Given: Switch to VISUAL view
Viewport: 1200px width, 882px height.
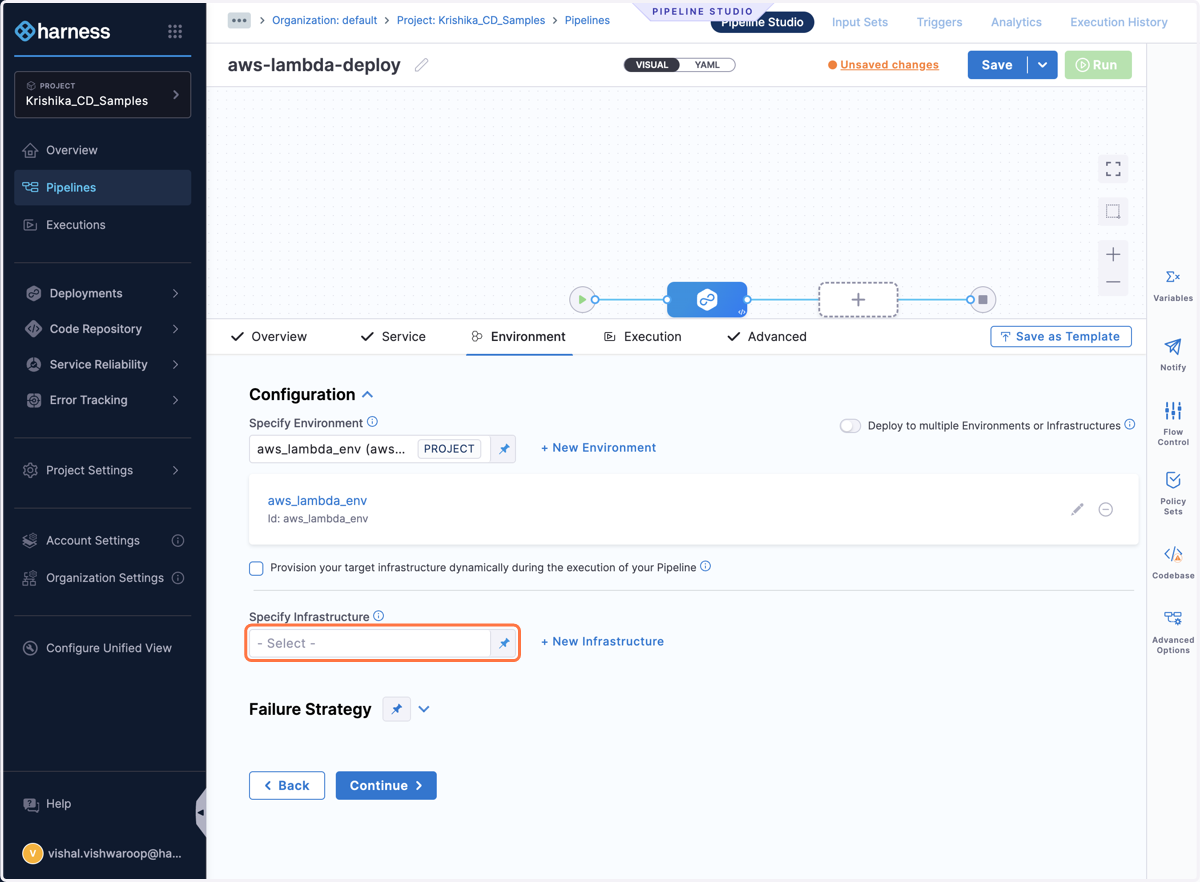Looking at the screenshot, I should pos(652,65).
